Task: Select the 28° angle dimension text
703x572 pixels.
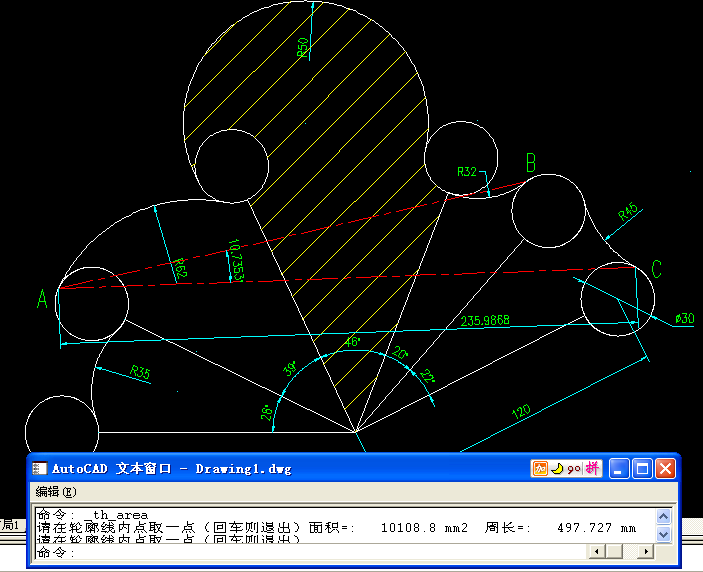Action: (267, 412)
